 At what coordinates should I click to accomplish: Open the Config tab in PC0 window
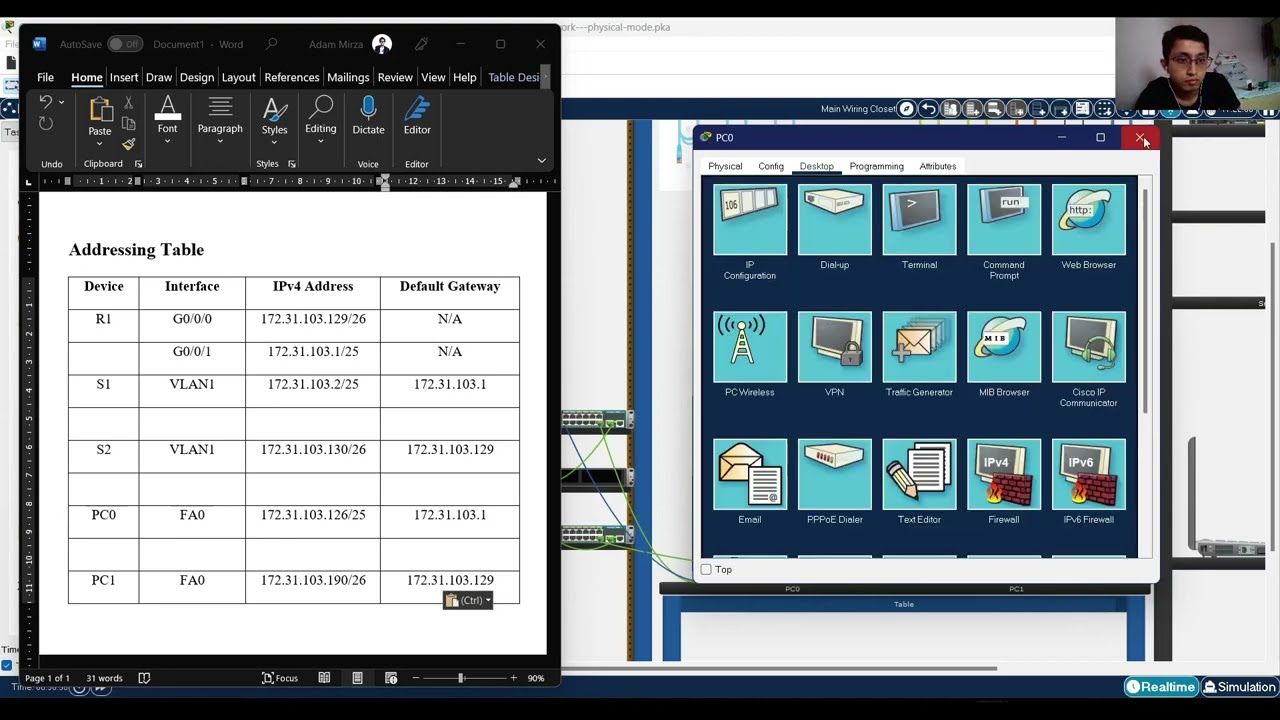[x=770, y=166]
